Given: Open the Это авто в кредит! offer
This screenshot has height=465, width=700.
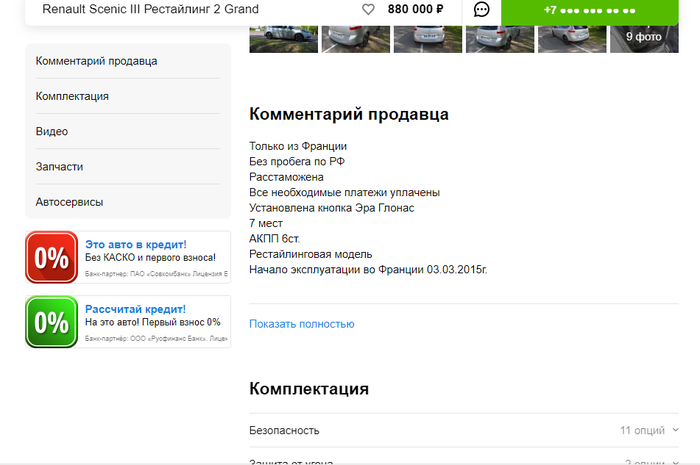Looking at the screenshot, I should coord(135,244).
